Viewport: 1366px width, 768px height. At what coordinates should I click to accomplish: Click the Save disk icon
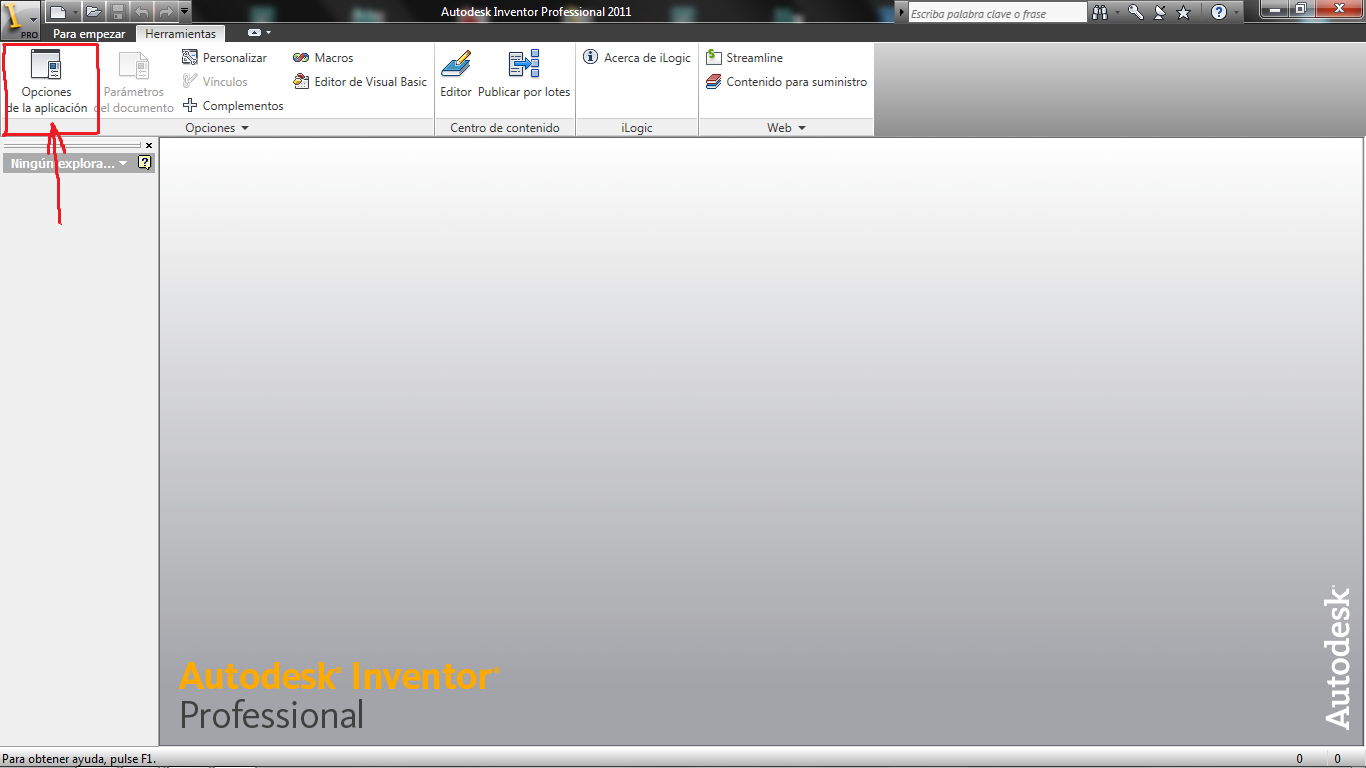pyautogui.click(x=118, y=12)
